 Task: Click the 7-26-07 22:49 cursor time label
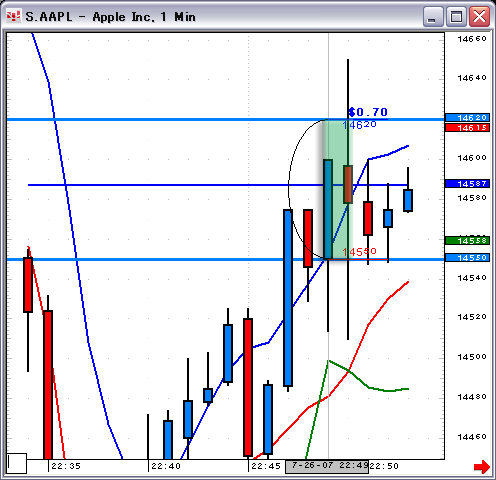pyautogui.click(x=327, y=466)
